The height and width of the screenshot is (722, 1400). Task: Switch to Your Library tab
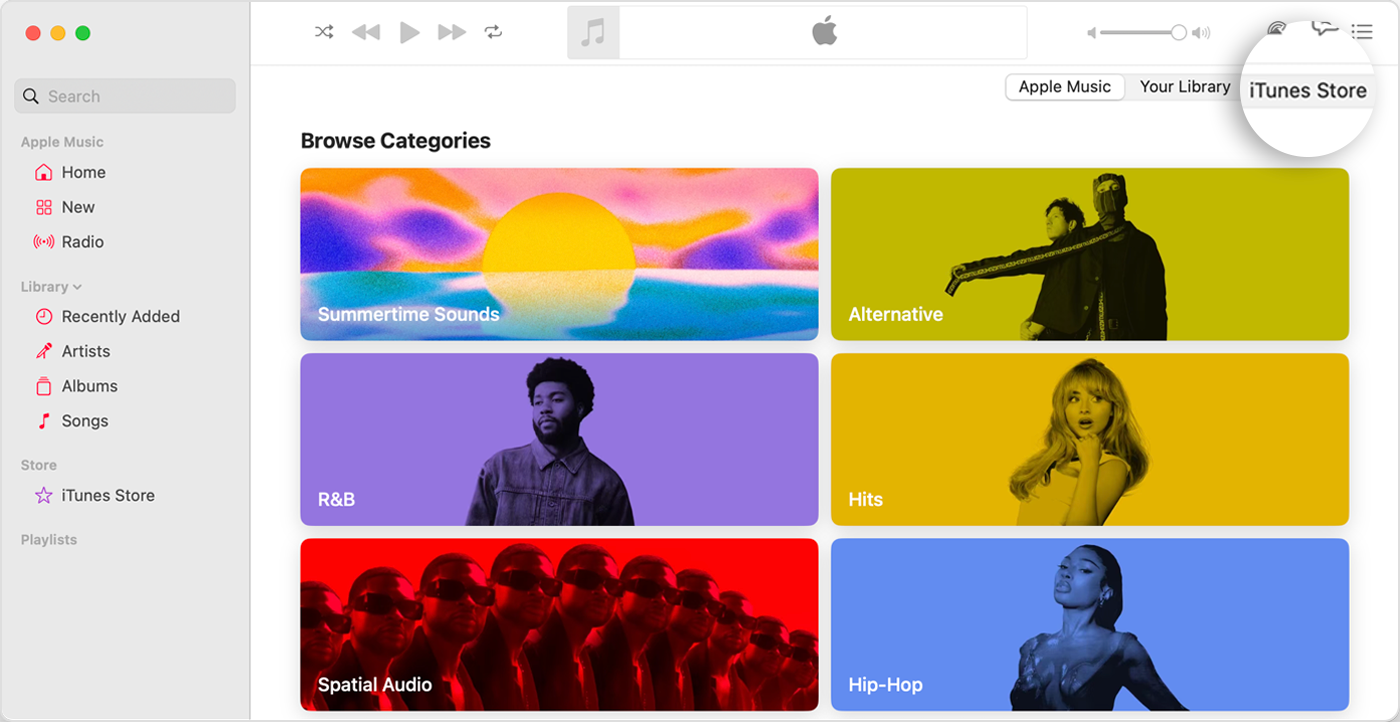pos(1184,87)
